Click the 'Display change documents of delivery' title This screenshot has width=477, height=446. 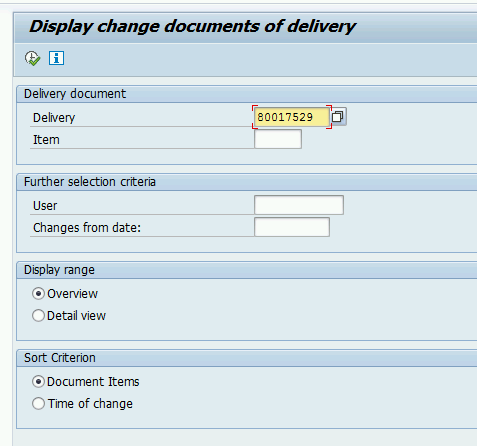pyautogui.click(x=193, y=26)
